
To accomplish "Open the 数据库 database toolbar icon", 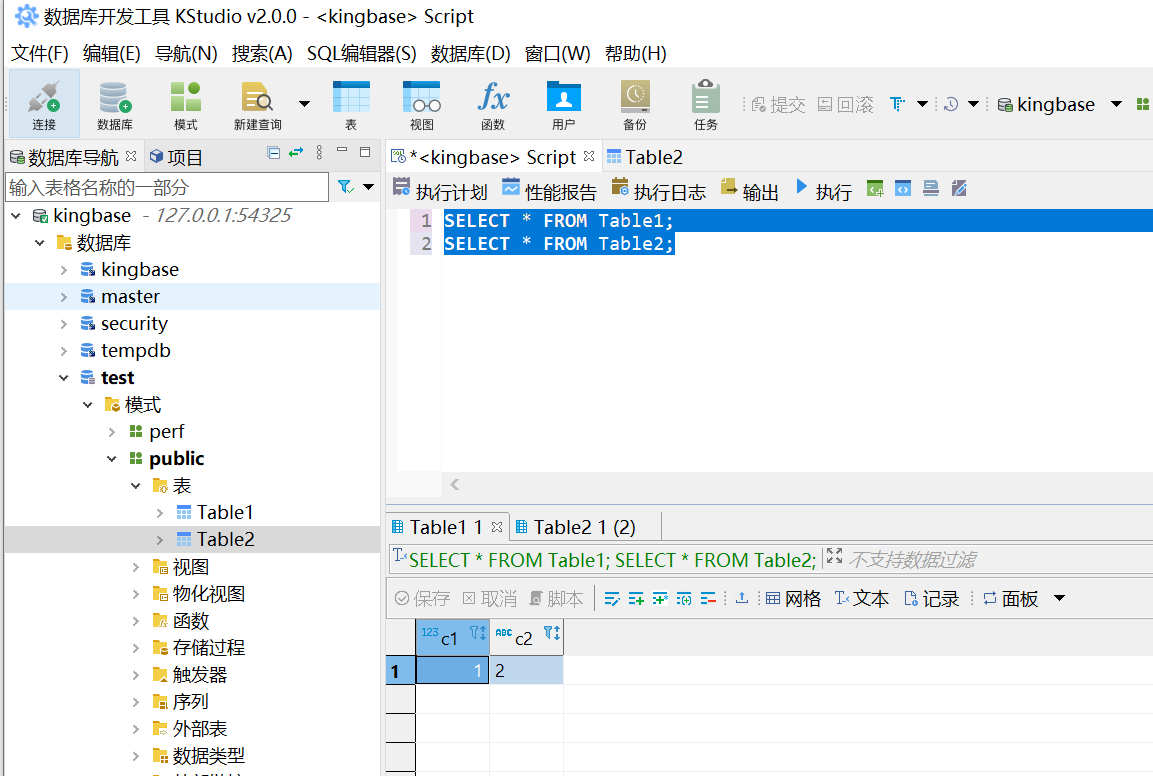I will pos(115,104).
